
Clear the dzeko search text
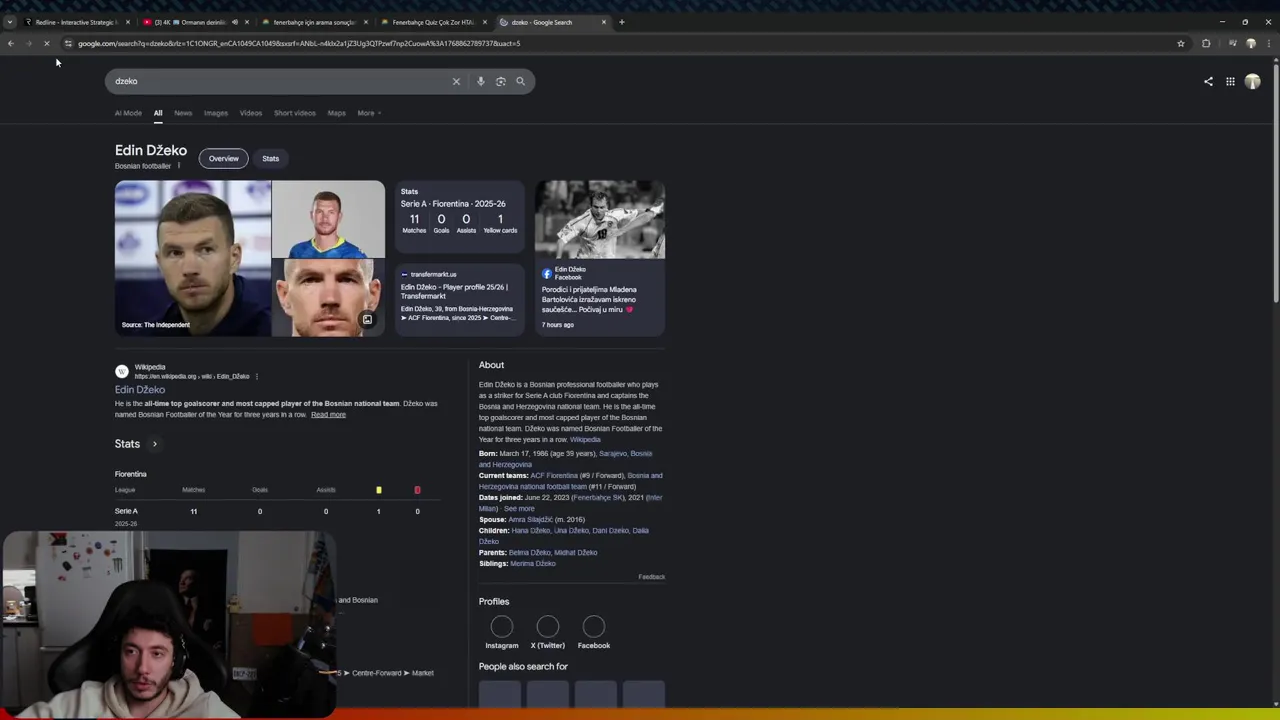pyautogui.click(x=456, y=81)
